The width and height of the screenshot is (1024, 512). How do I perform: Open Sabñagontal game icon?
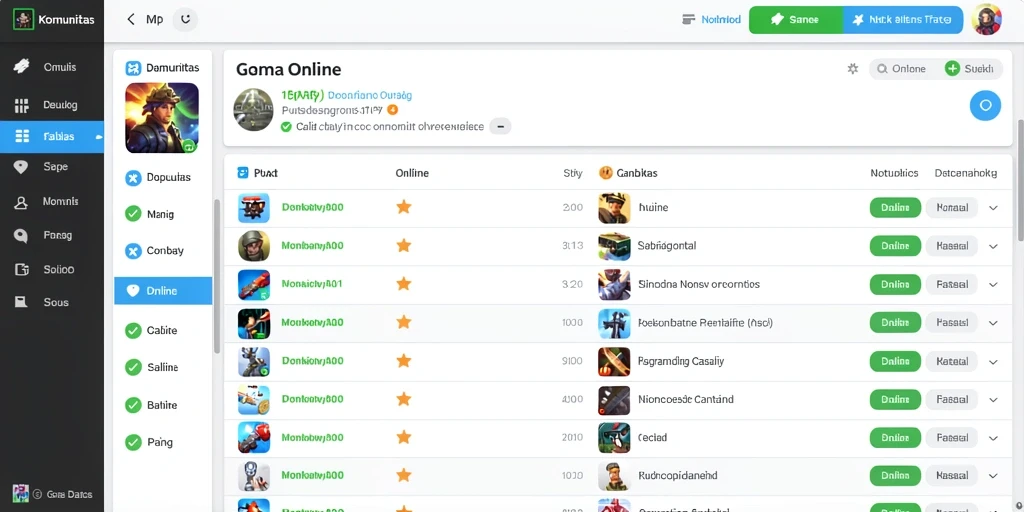pos(614,246)
